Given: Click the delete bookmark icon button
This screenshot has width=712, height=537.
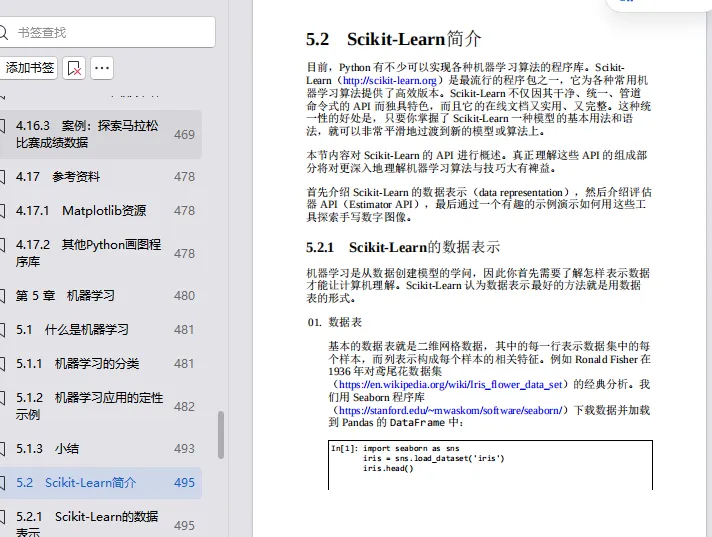Looking at the screenshot, I should coord(74,68).
